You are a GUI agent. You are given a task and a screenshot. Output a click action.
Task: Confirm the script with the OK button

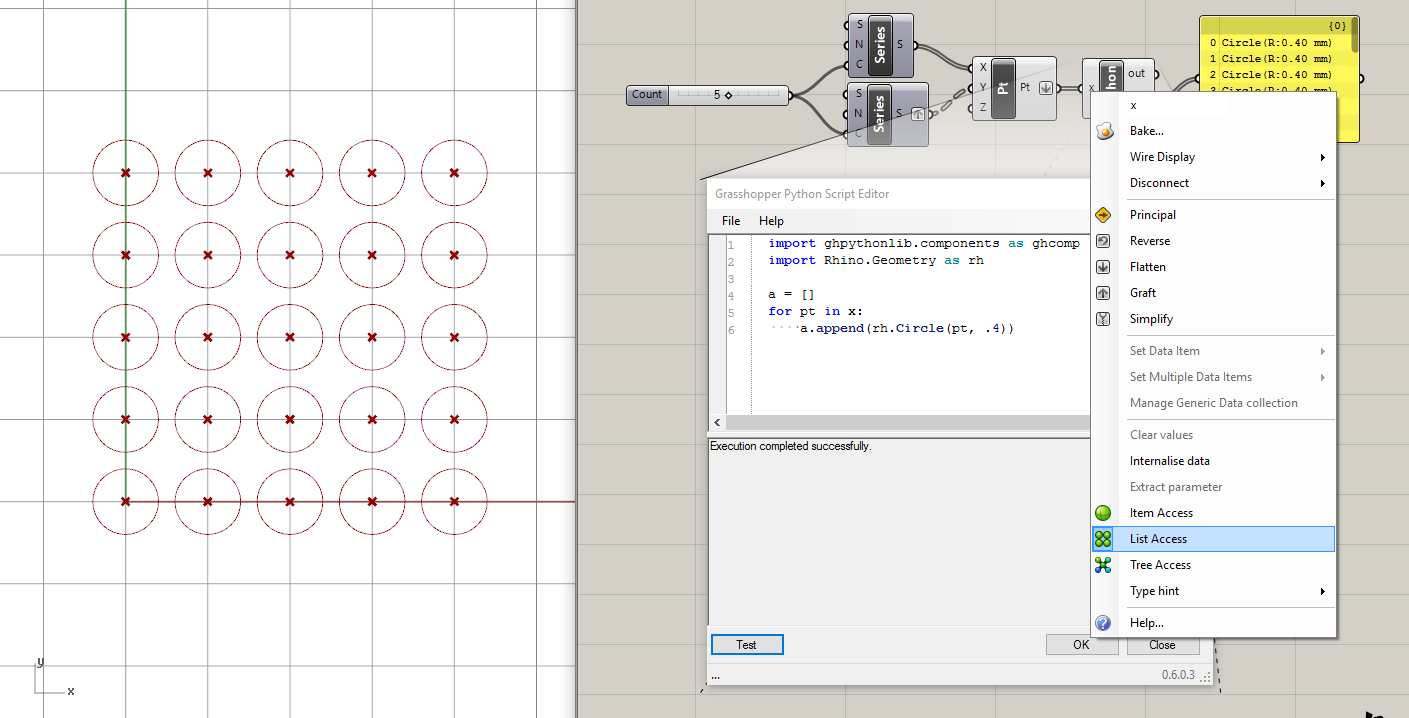pos(1081,644)
